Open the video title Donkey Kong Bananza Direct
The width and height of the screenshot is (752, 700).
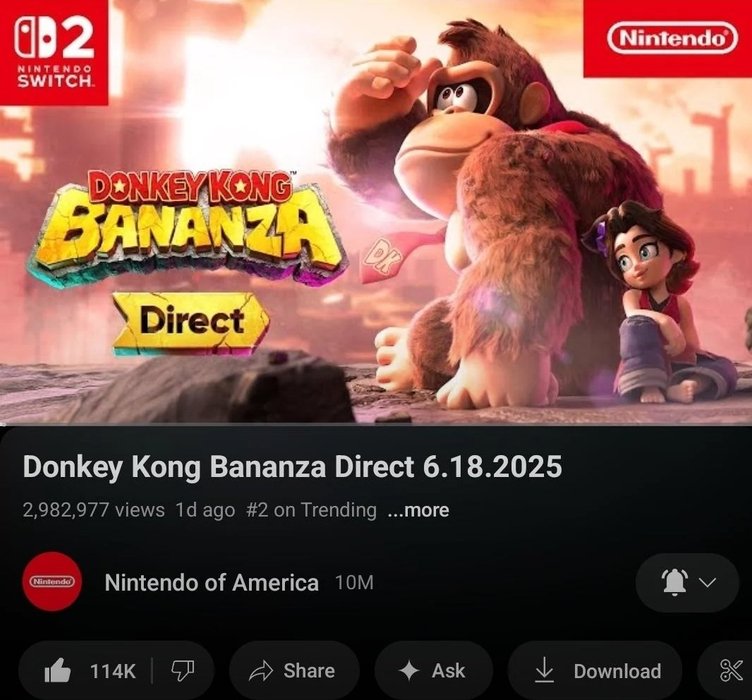pyautogui.click(x=292, y=467)
